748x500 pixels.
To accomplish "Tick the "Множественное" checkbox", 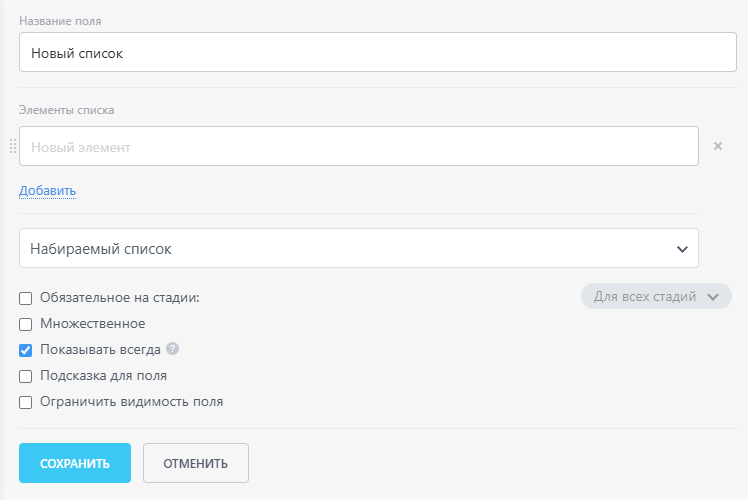I will click(26, 324).
